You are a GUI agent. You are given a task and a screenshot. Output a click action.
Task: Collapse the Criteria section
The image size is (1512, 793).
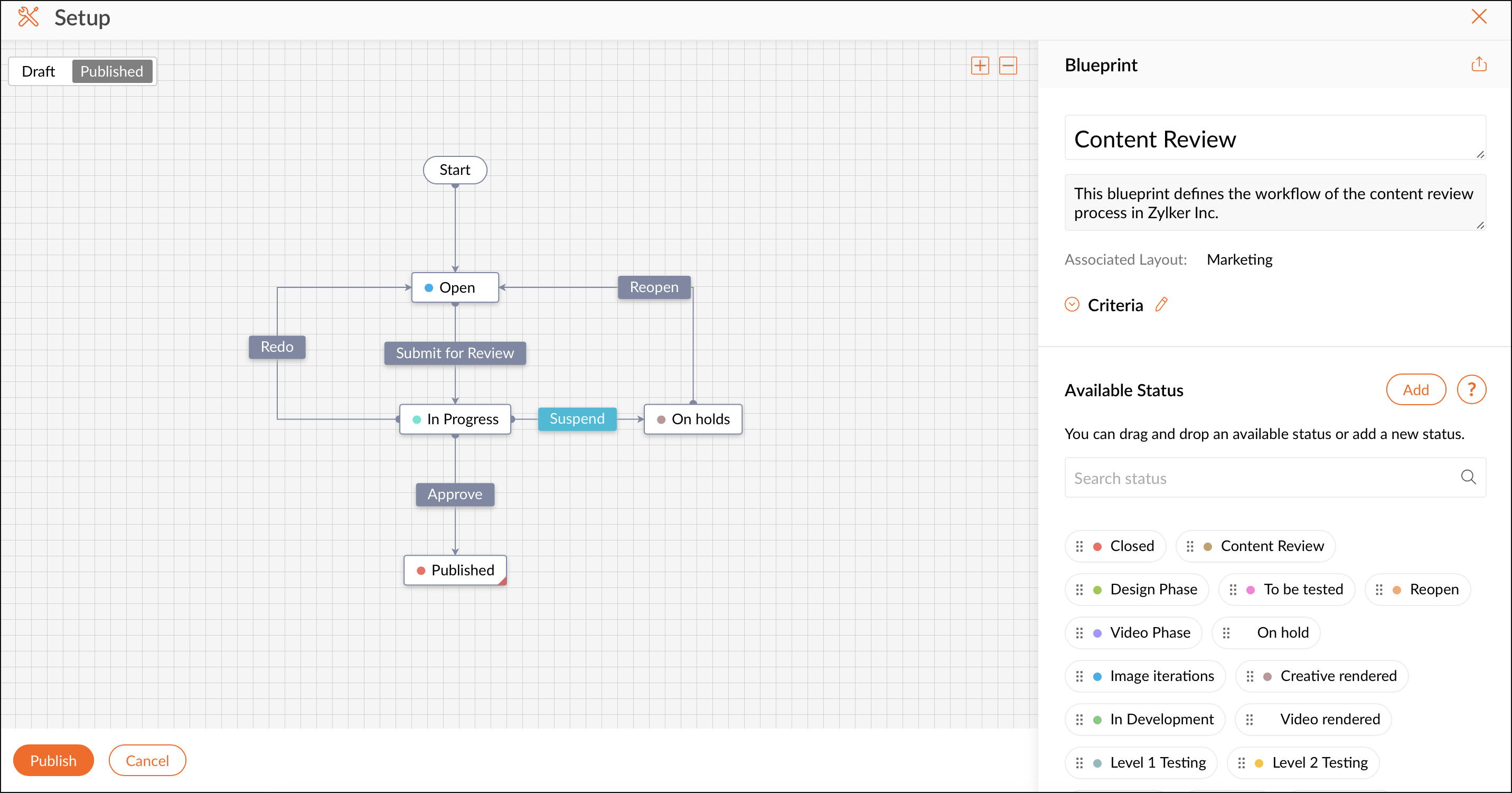(x=1072, y=305)
